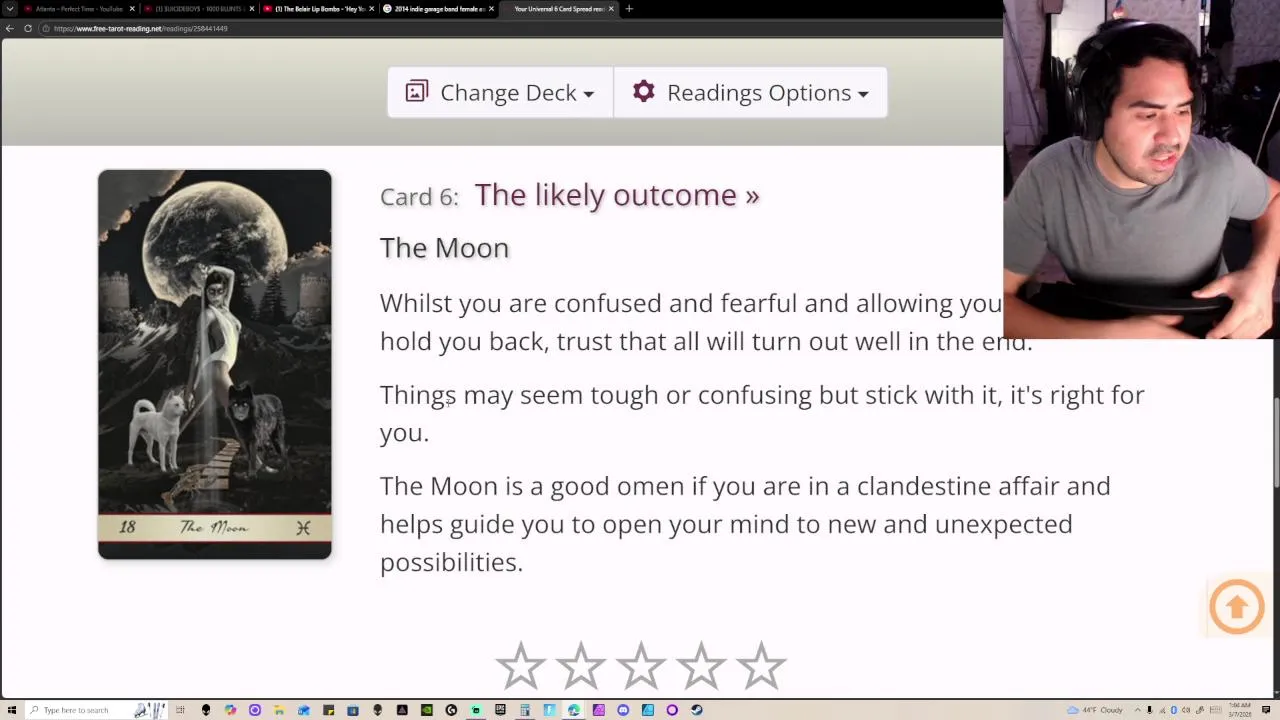Click the 'Things may seem tough' paragraph
Viewport: 1280px width, 720px height.
[762, 413]
